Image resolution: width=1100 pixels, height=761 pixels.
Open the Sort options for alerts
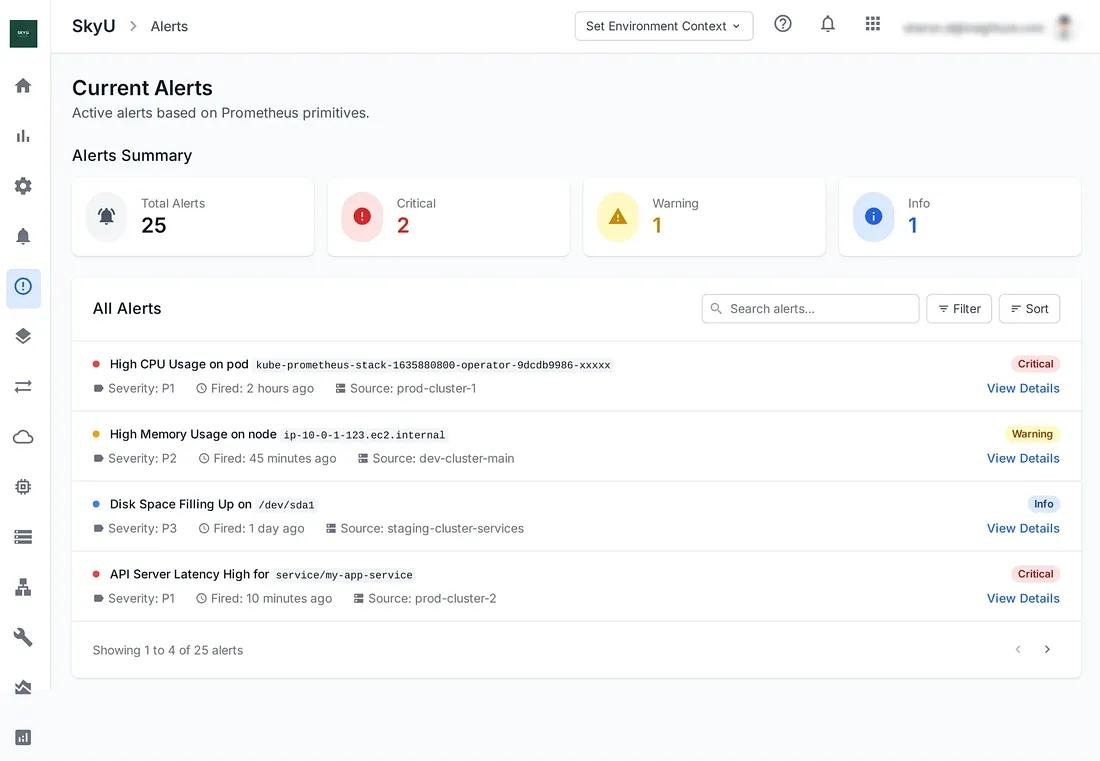(x=1029, y=309)
